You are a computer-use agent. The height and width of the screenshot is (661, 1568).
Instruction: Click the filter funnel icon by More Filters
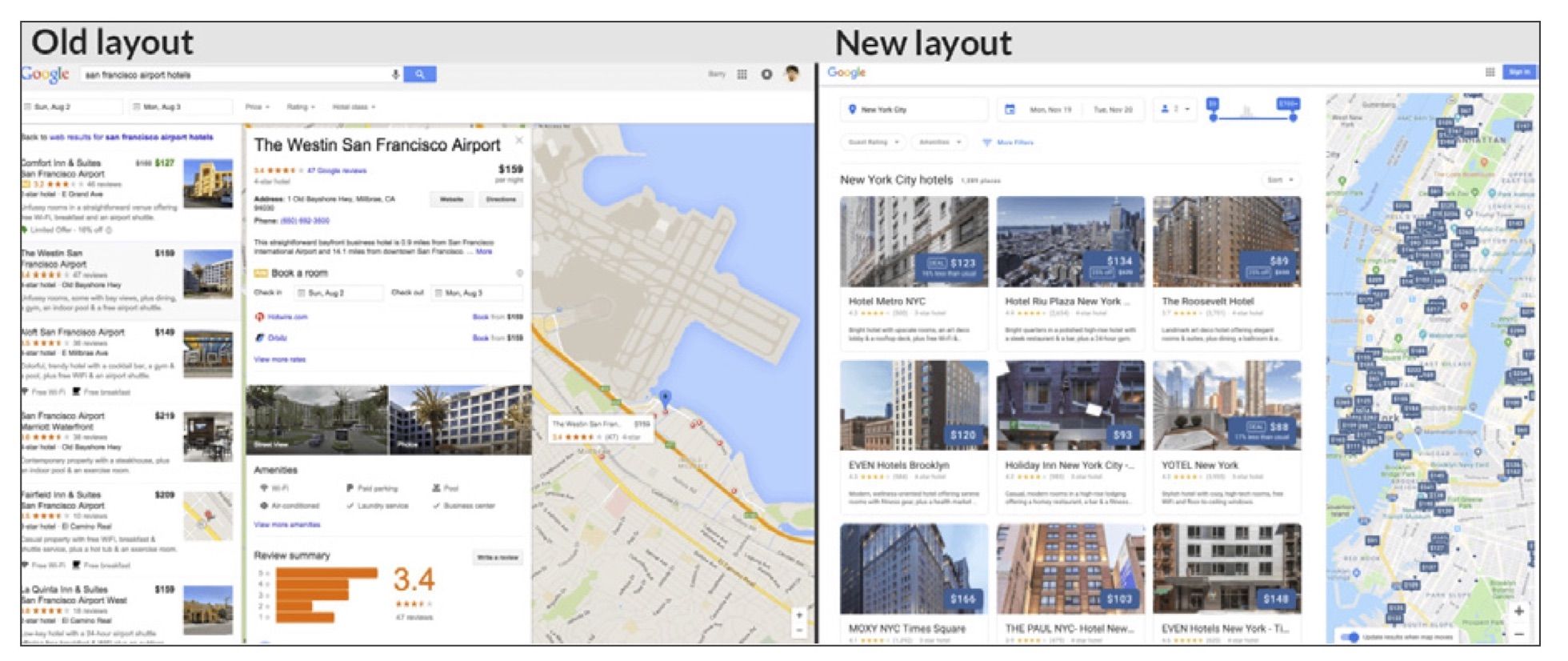tap(986, 142)
